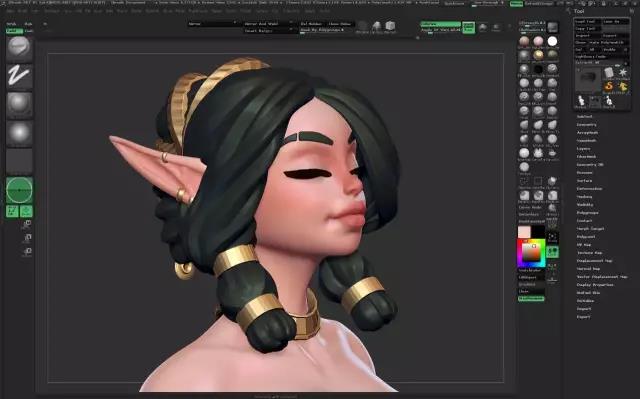Click the green highlighted icon right of the color picker
Viewport: 640px width, 399px height.
click(x=552, y=252)
